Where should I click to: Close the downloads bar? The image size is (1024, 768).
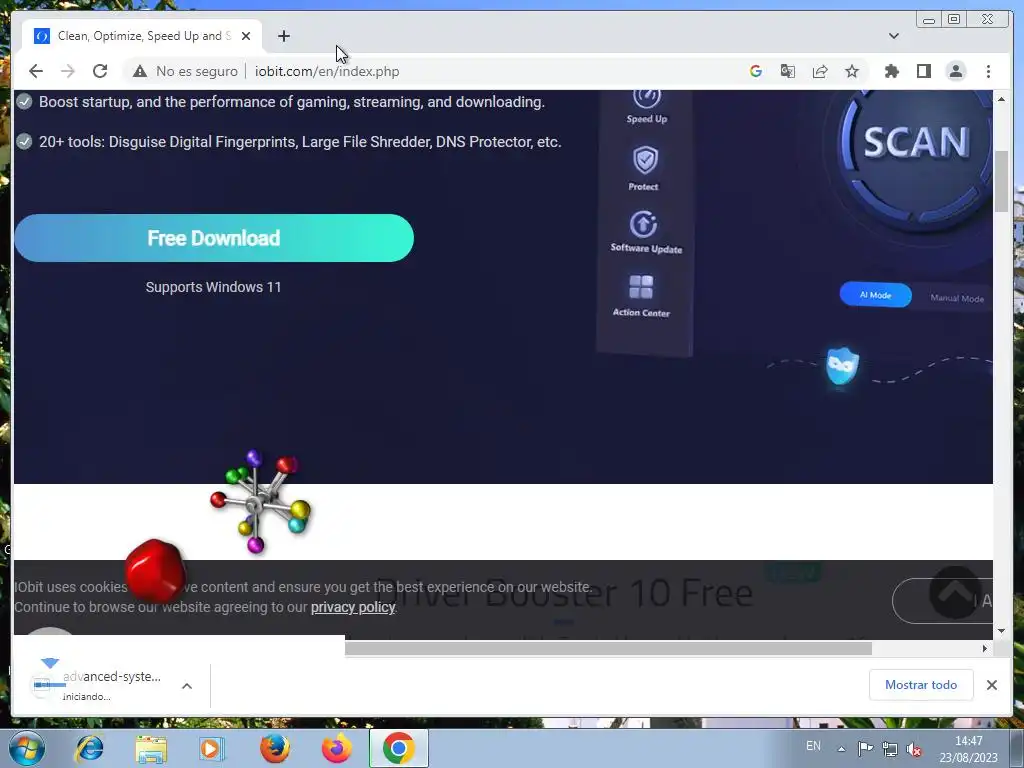[x=991, y=684]
